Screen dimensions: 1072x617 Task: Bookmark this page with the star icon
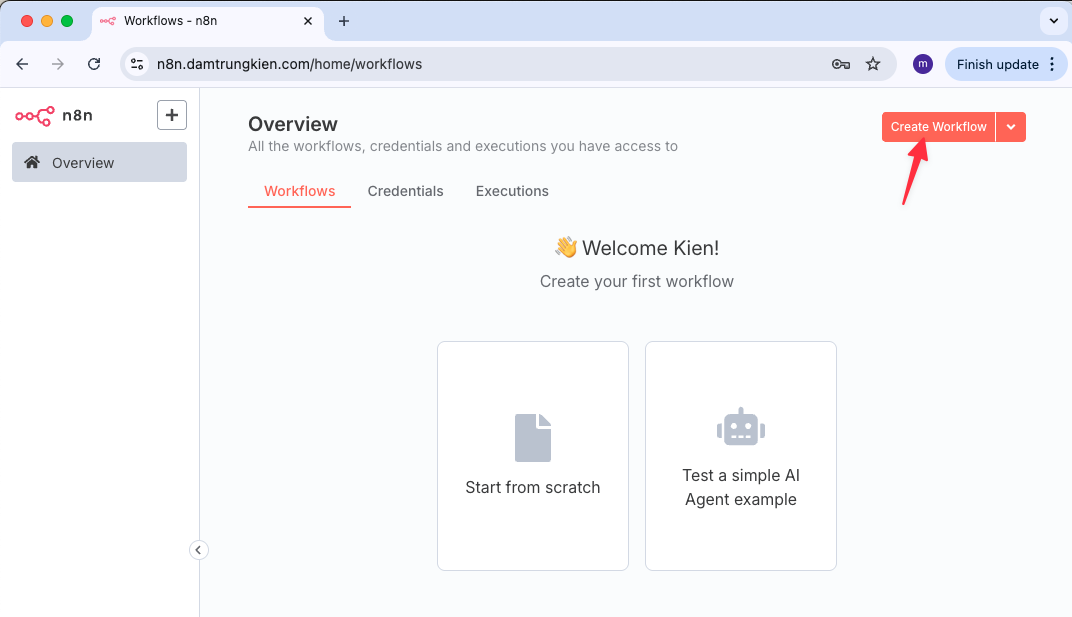[873, 64]
